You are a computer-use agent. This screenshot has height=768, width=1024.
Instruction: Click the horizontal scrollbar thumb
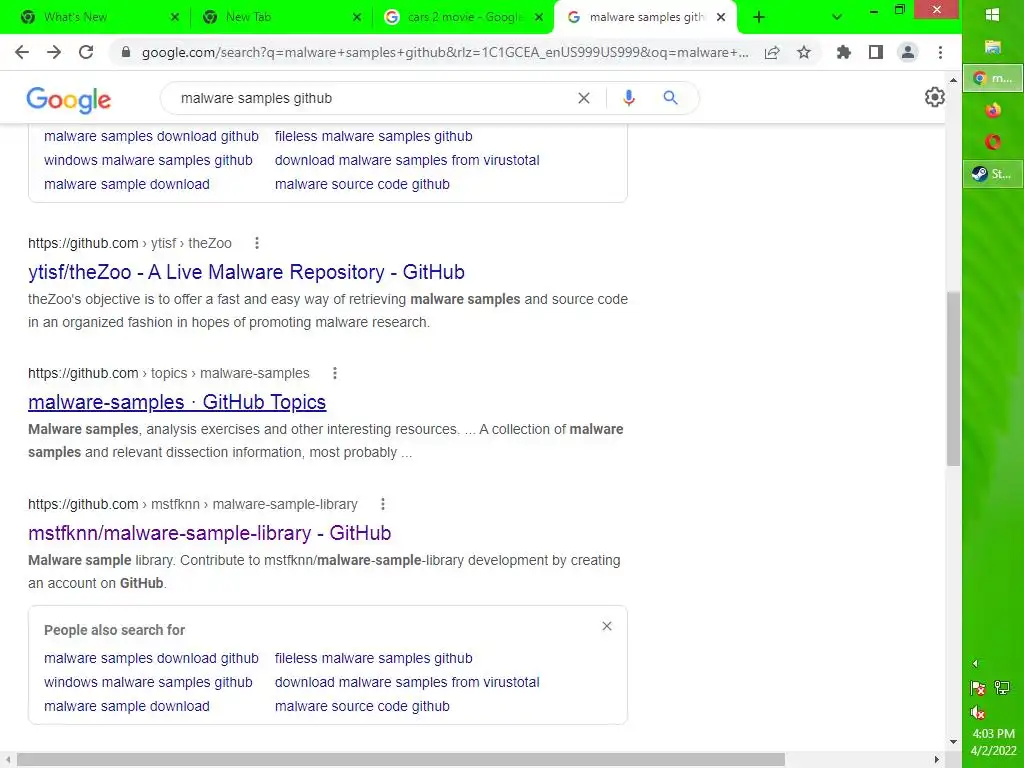[400, 760]
